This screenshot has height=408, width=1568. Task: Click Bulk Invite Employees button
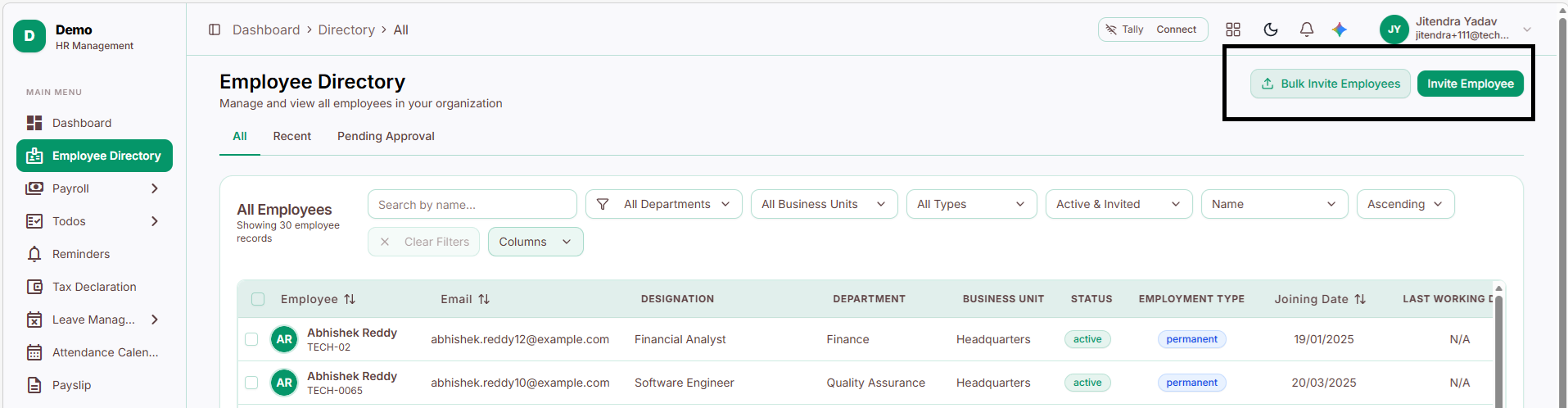point(1331,84)
